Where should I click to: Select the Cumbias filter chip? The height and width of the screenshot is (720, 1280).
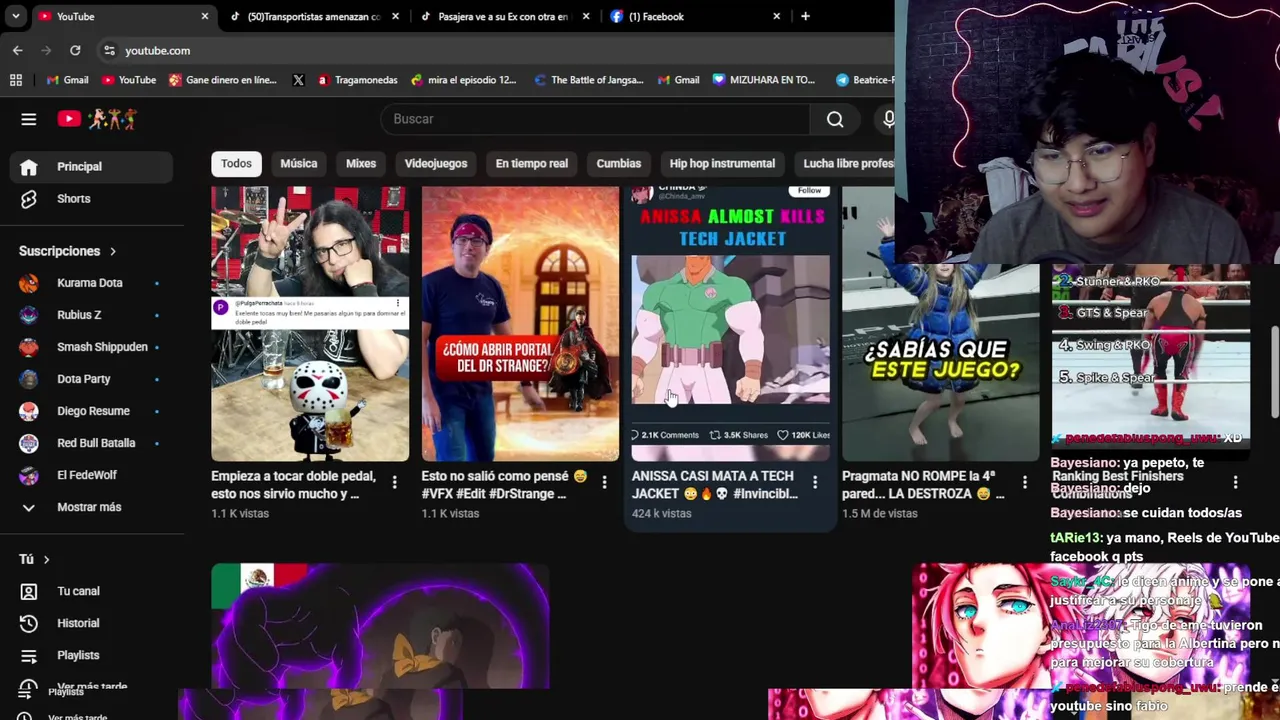coord(619,163)
